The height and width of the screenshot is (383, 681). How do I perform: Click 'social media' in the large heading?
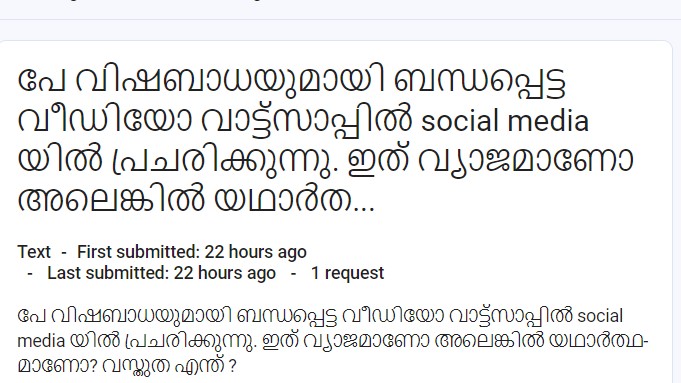pyautogui.click(x=505, y=121)
